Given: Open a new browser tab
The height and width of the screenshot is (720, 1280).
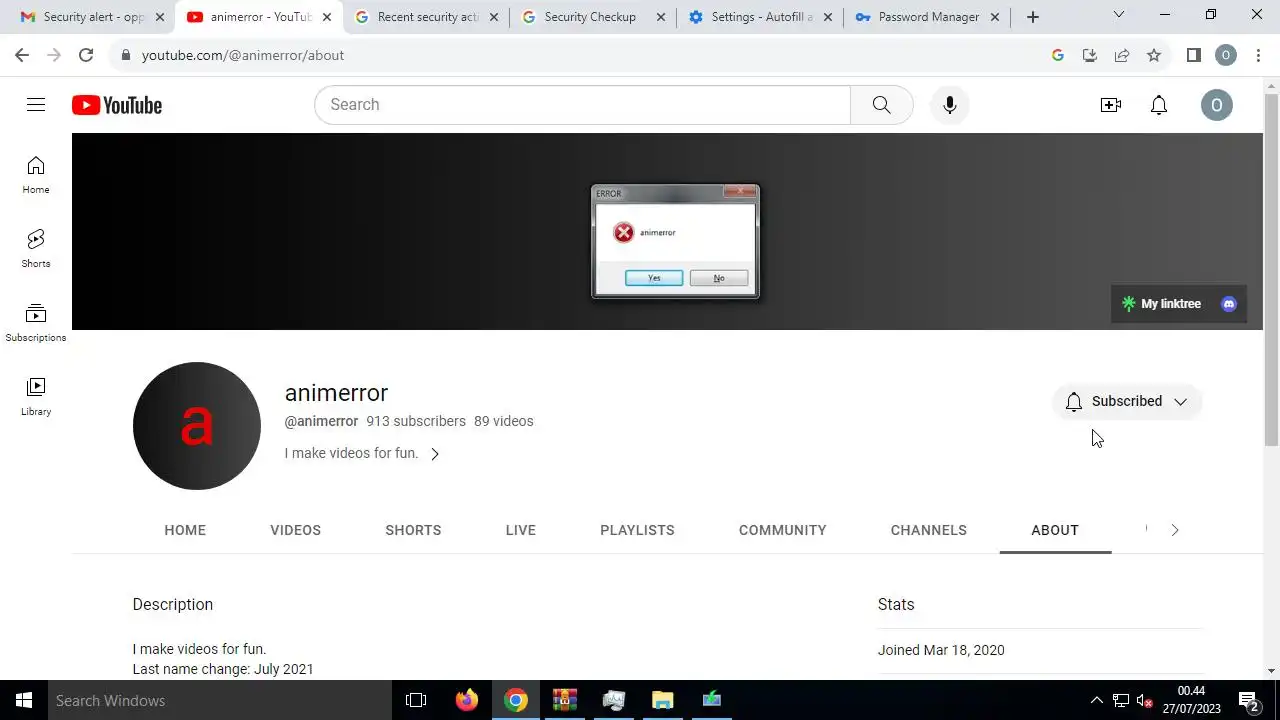Looking at the screenshot, I should pyautogui.click(x=1033, y=17).
